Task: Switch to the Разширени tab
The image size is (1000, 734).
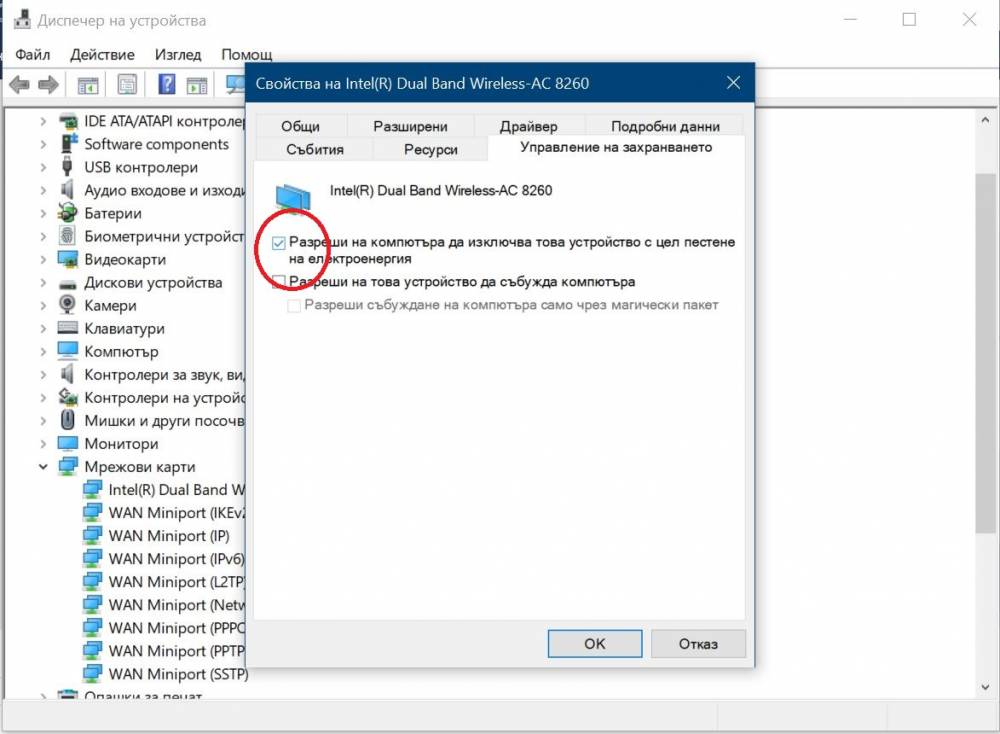Action: click(x=410, y=126)
